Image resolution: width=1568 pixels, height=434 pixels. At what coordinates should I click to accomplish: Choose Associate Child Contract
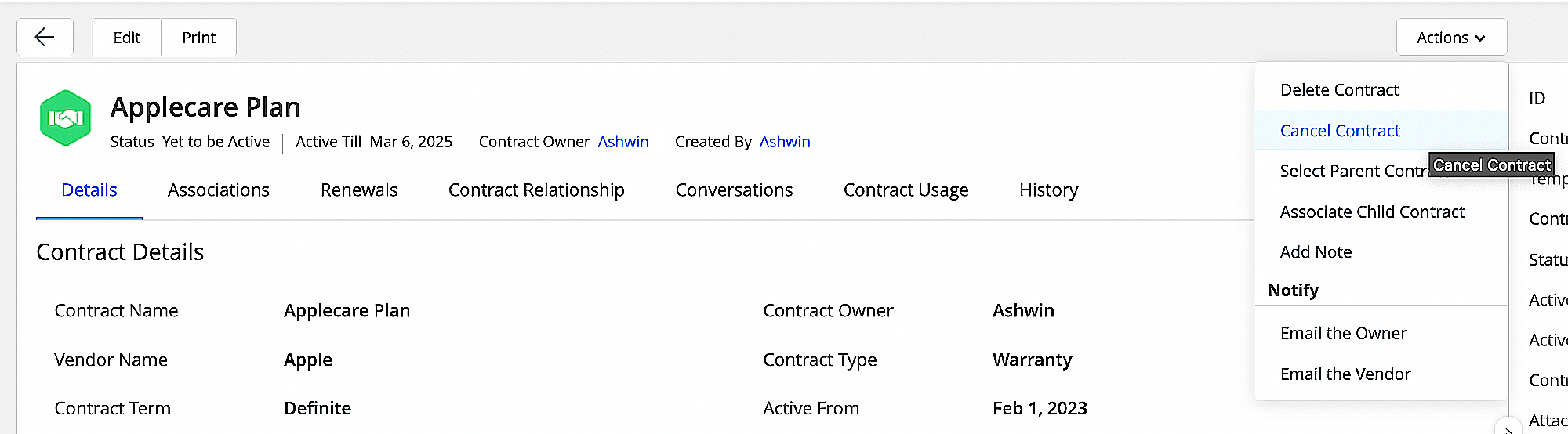[1372, 212]
